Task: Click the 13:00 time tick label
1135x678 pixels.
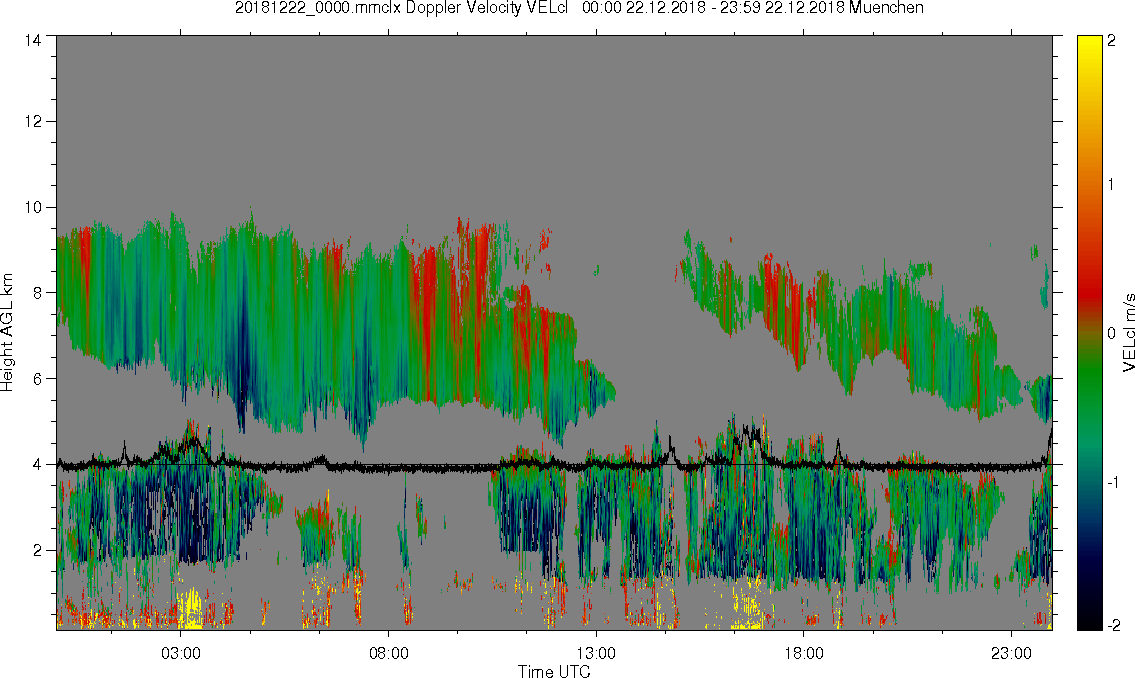Action: point(596,653)
